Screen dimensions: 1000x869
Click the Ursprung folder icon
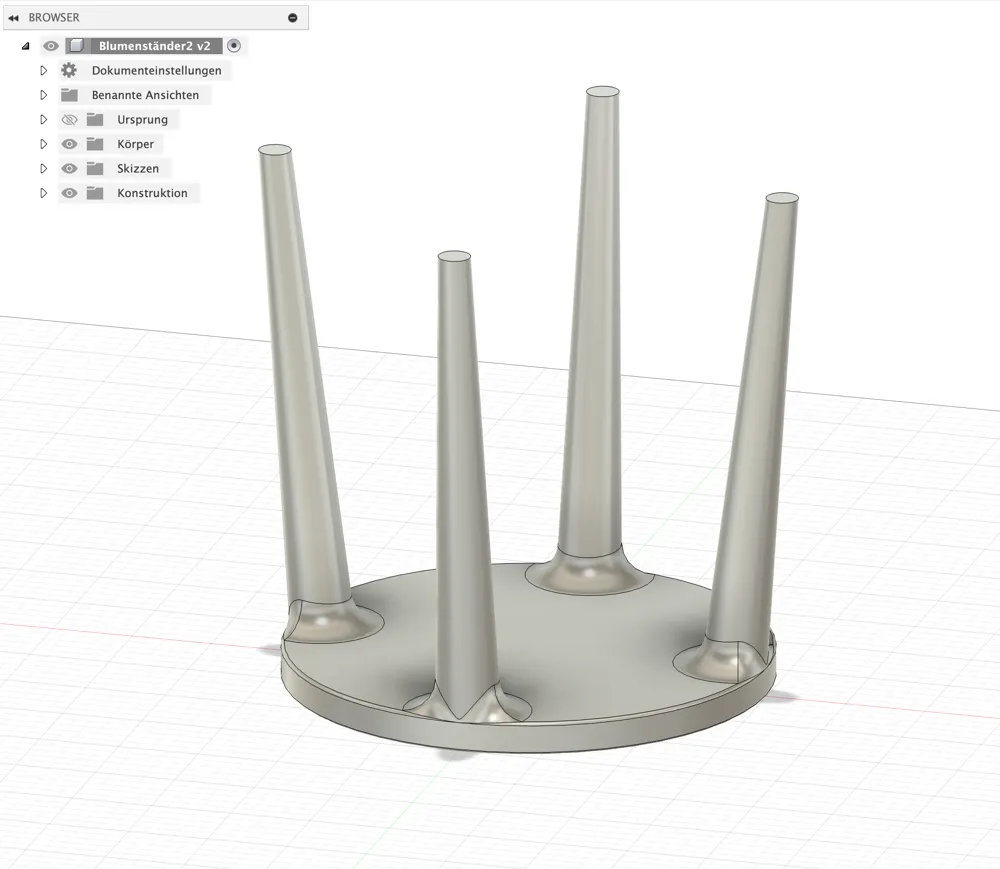[93, 119]
